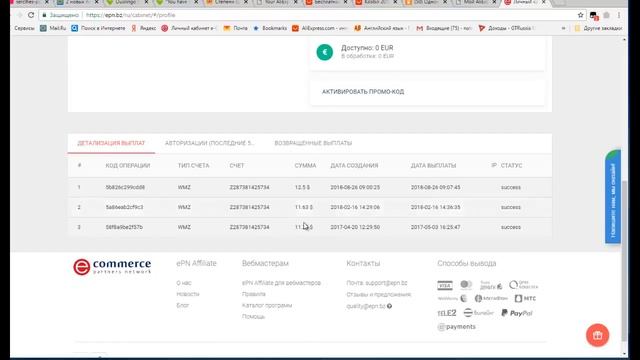
Task: Open the Chrome three-dot menu
Action: [x=619, y=15]
